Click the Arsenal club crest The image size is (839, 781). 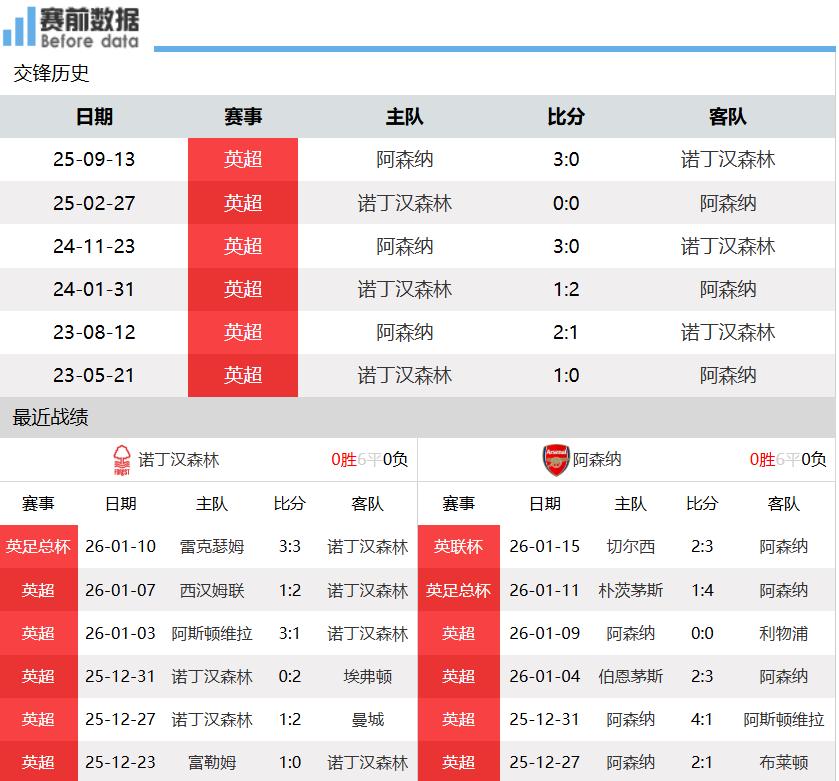point(555,460)
